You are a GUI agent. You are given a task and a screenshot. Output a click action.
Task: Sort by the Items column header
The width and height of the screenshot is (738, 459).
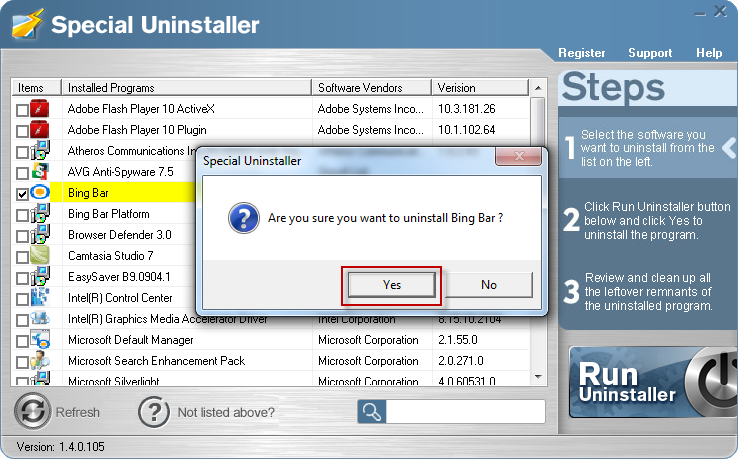coord(36,88)
